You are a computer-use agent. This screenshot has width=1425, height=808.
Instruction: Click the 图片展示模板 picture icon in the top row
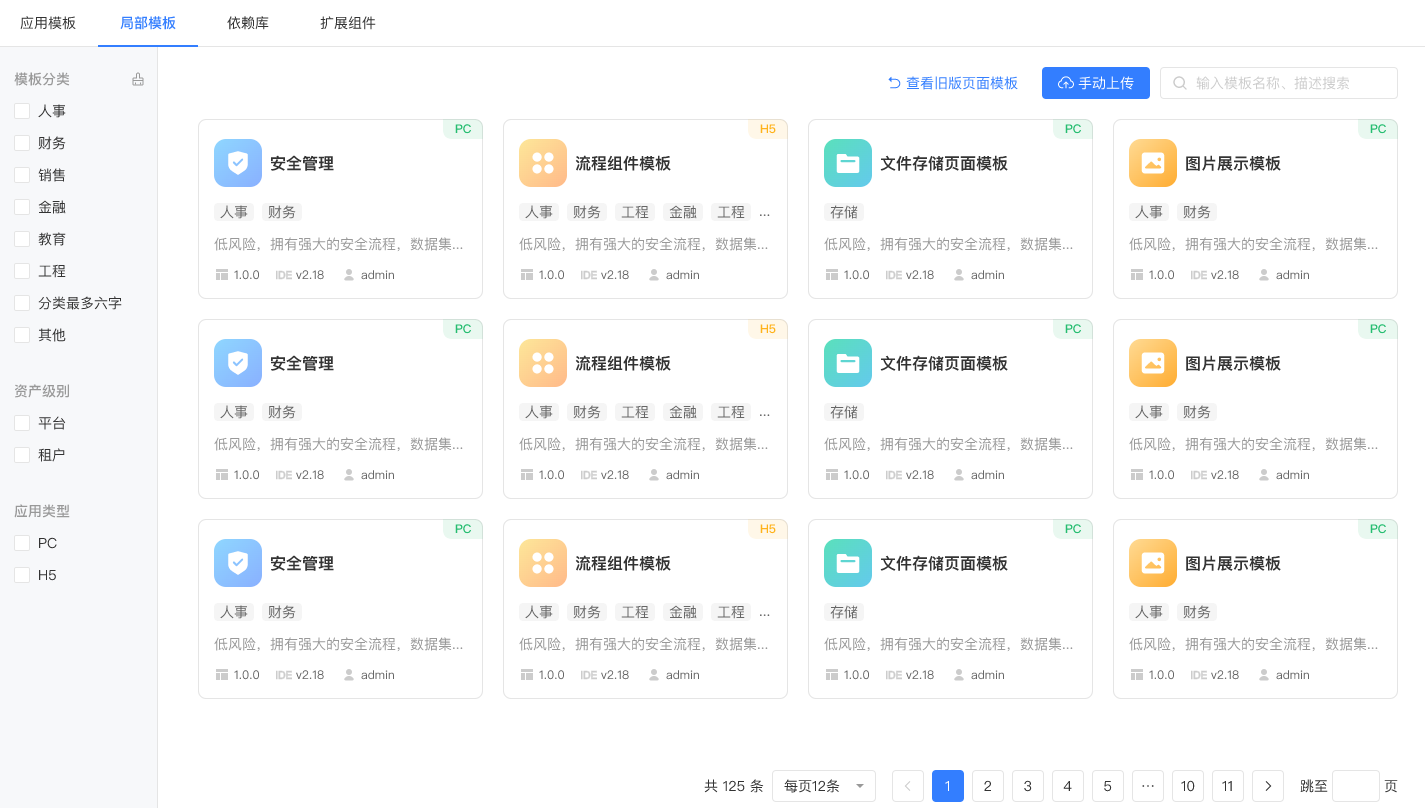pos(1153,163)
